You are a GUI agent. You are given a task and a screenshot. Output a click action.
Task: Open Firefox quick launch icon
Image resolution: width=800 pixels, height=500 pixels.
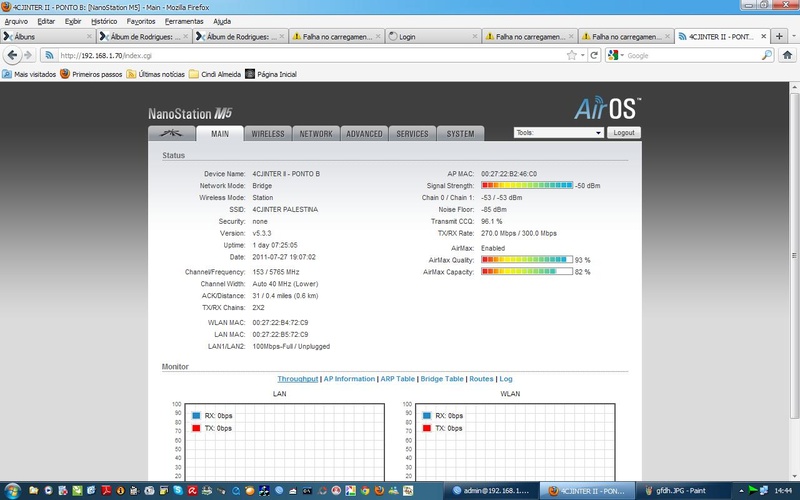(x=379, y=490)
